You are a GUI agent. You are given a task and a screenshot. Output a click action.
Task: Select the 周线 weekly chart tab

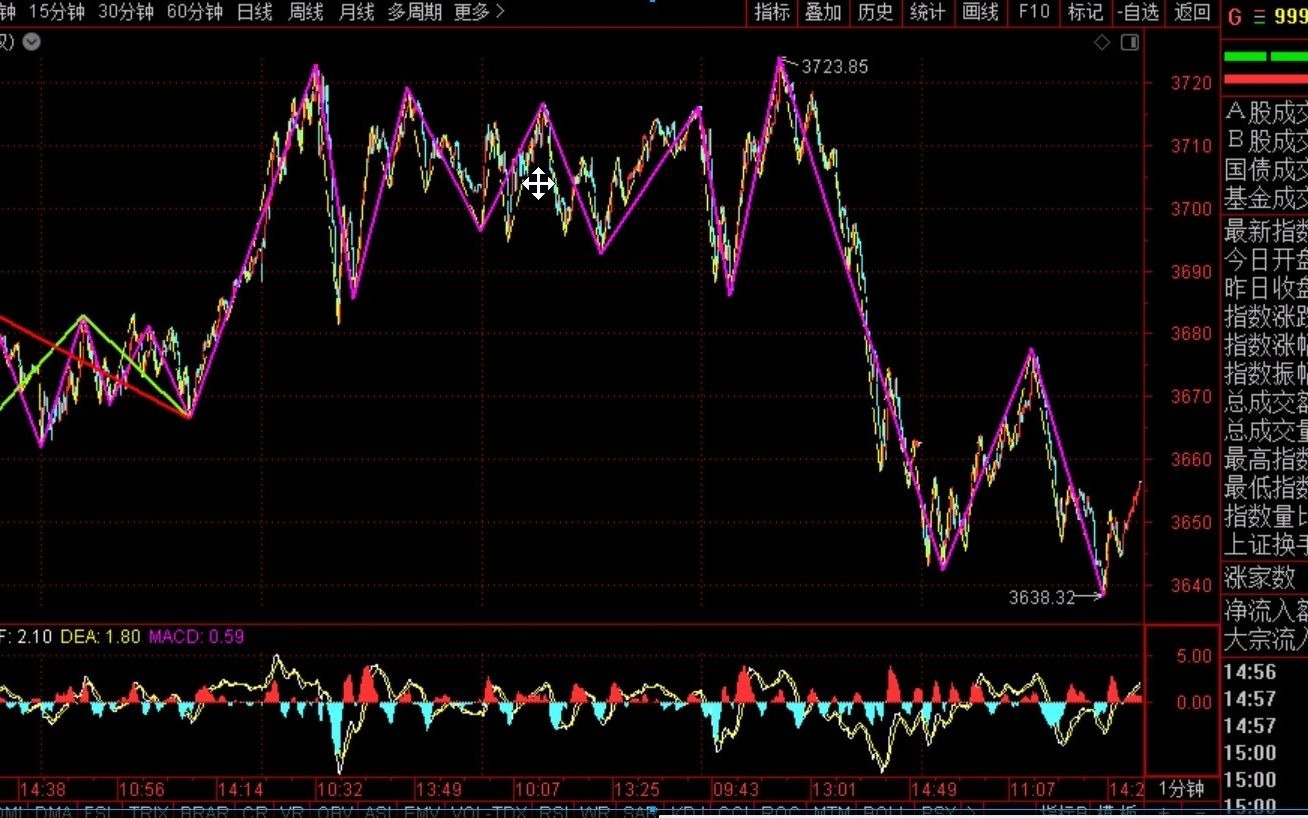click(305, 12)
